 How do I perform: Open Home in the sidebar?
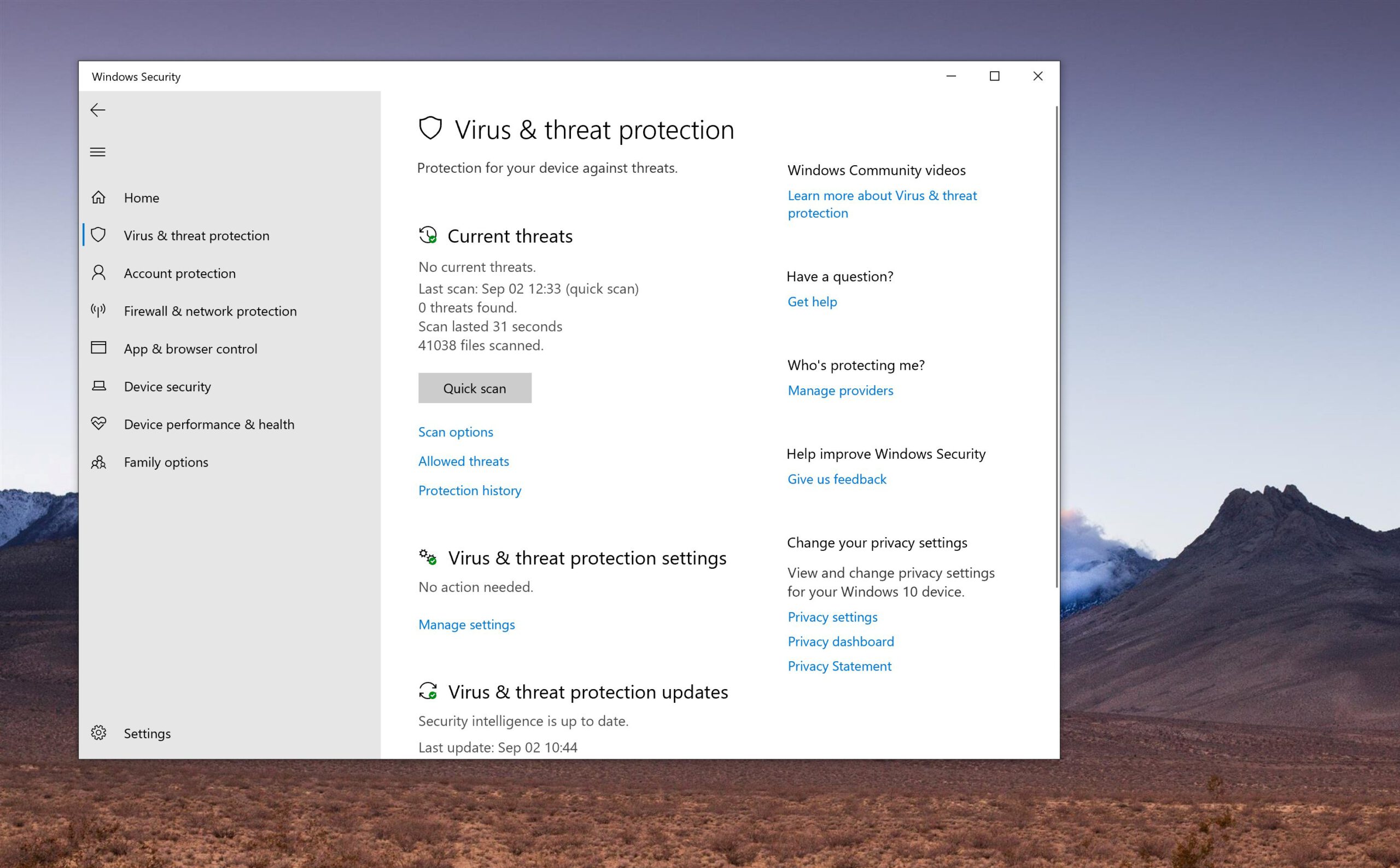point(230,198)
